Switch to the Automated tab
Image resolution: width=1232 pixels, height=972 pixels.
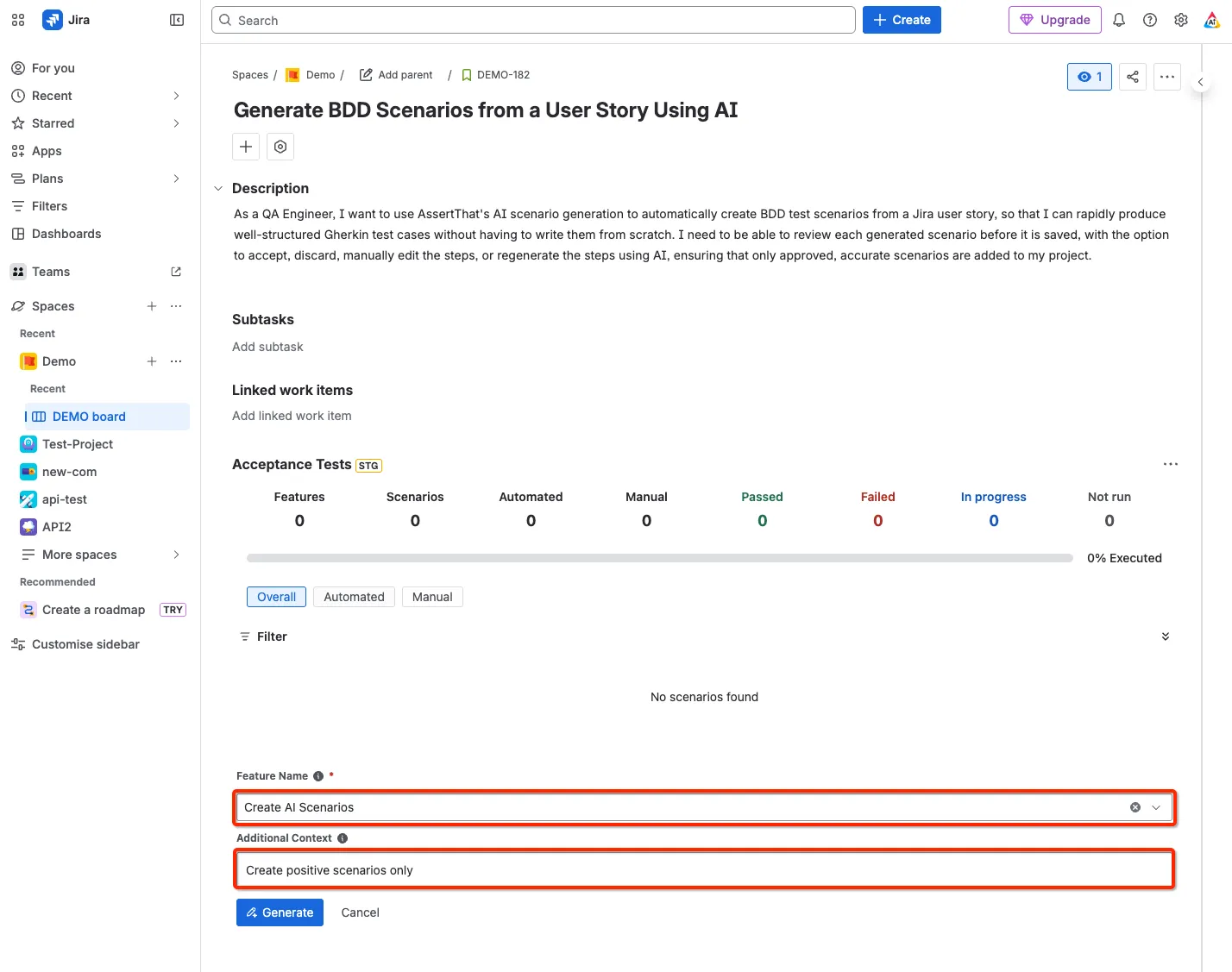click(x=354, y=597)
